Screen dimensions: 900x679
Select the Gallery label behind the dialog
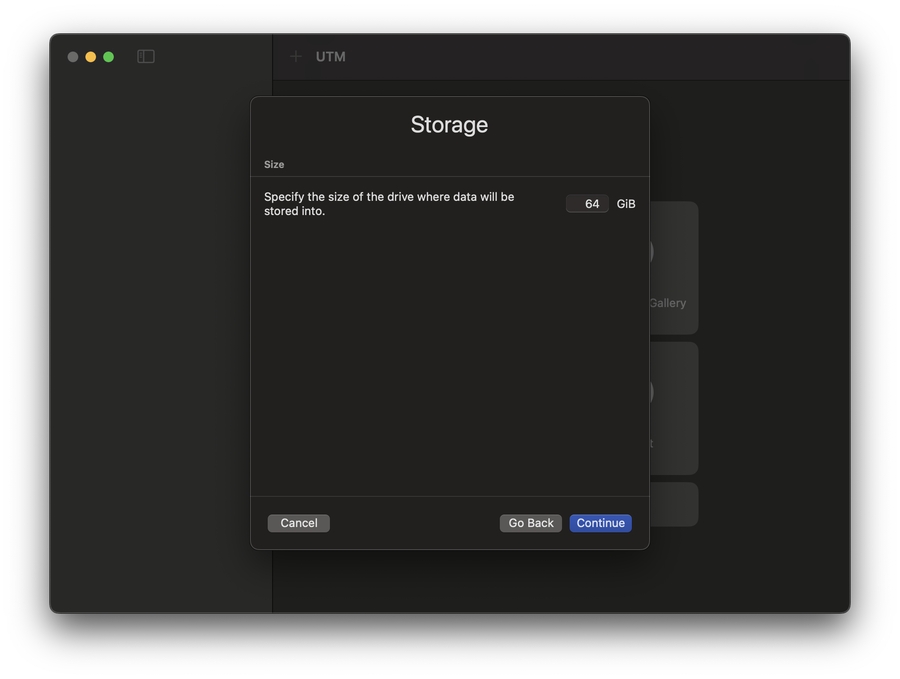coord(667,303)
